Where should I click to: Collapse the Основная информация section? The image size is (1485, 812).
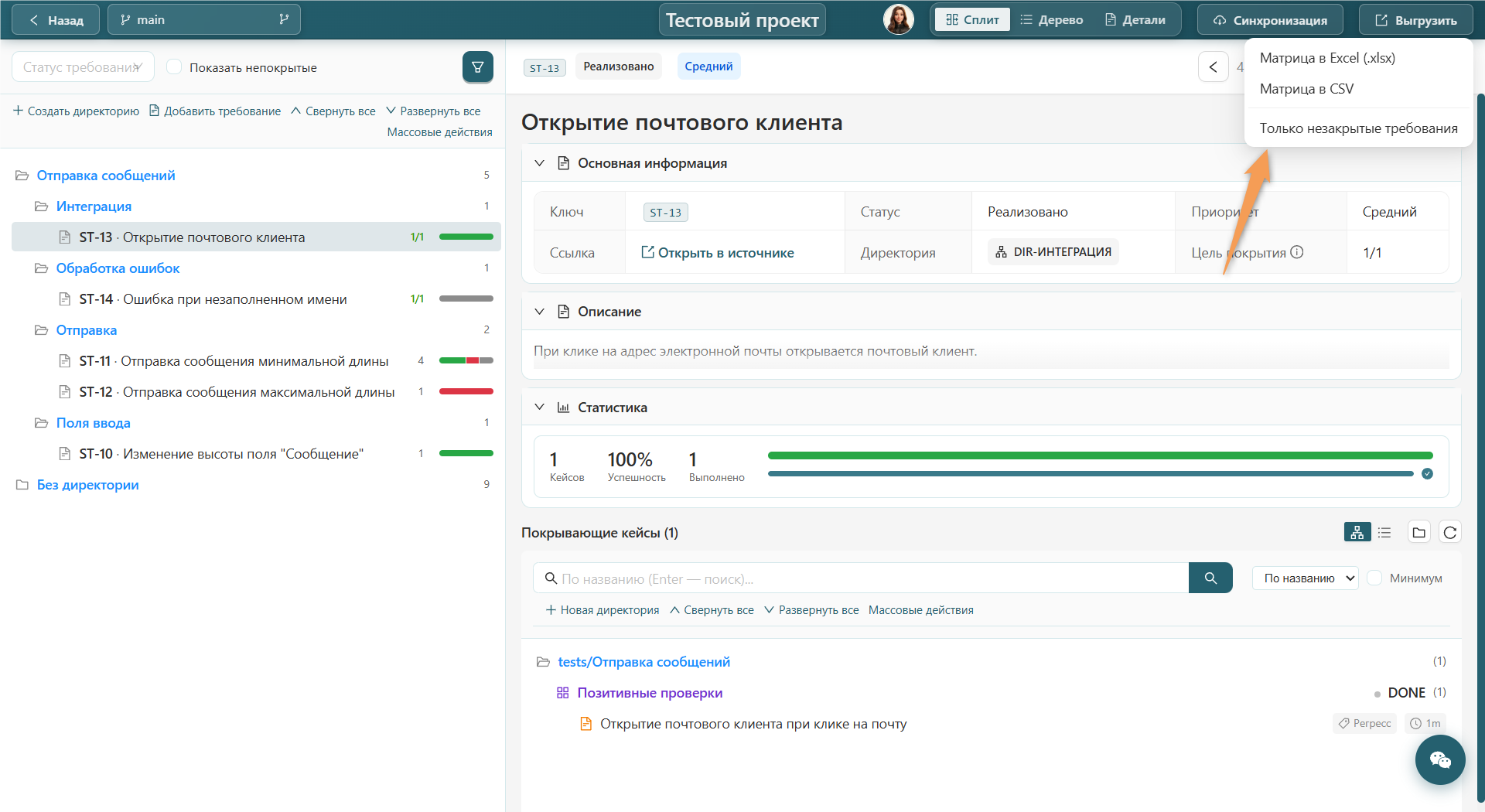[539, 163]
